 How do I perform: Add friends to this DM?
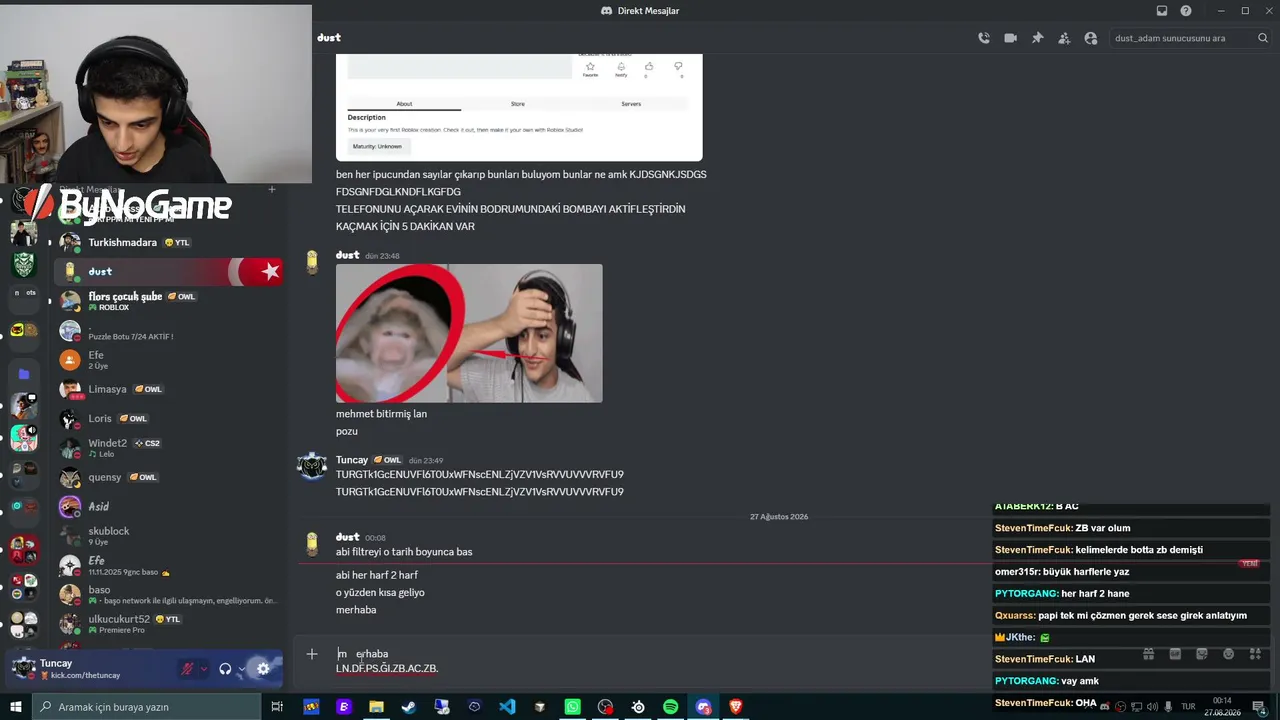1064,38
